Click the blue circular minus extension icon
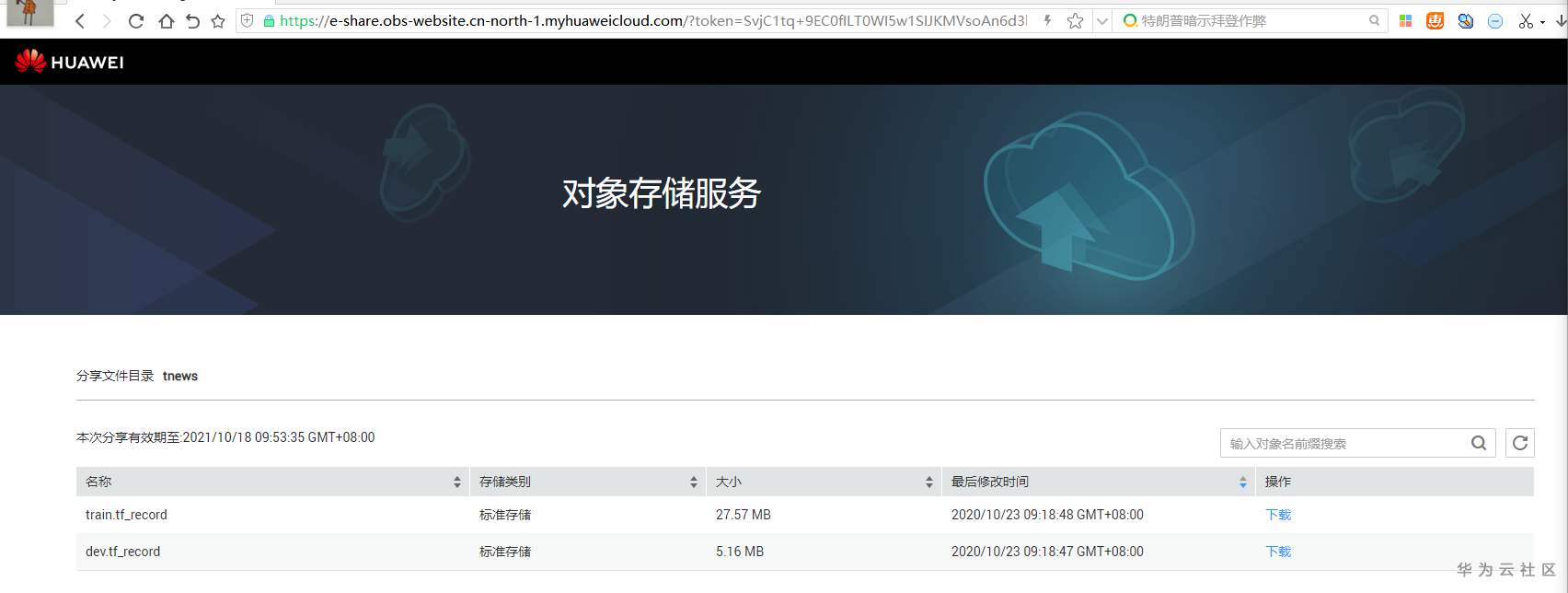 (x=1495, y=20)
